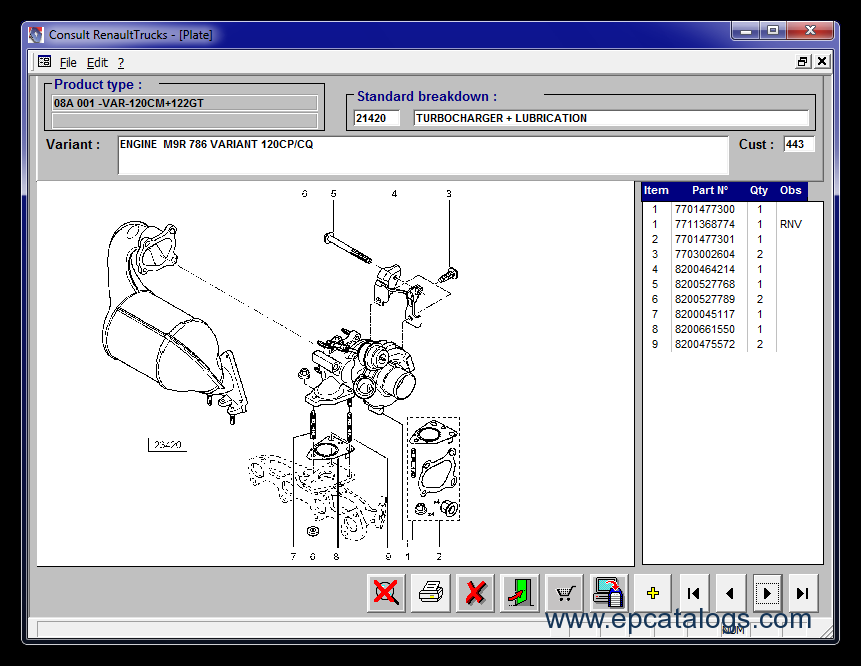Click callout number 4 atop diagram

tap(394, 194)
